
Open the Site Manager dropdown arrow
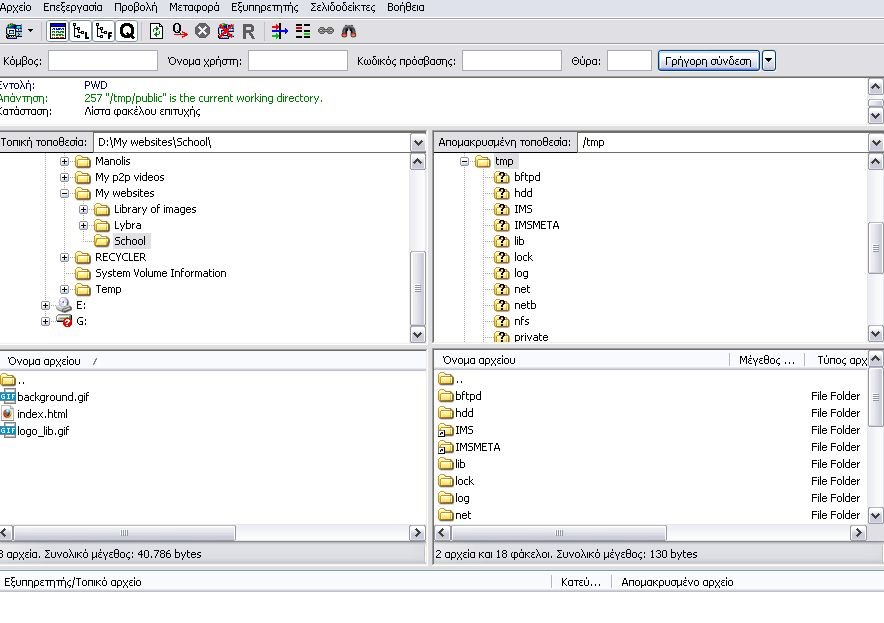(30, 31)
